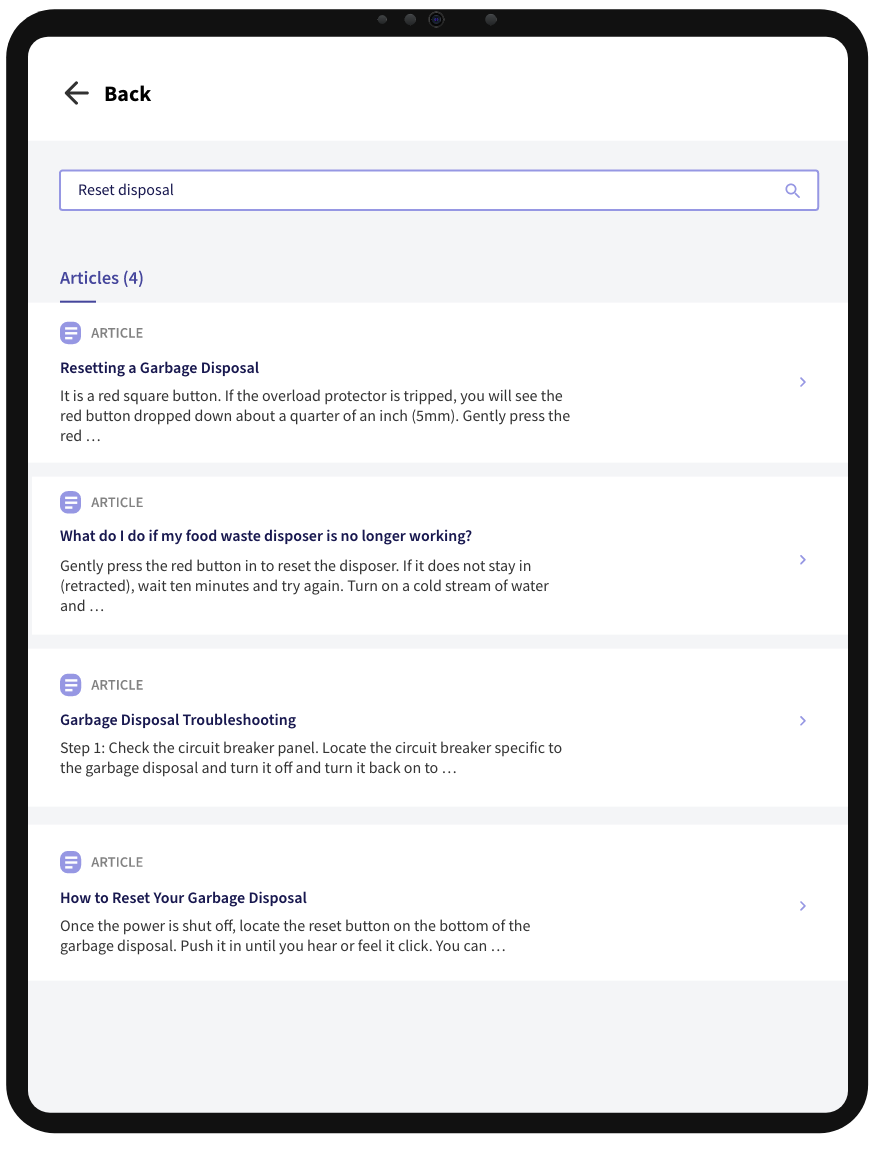Click the article icon next to Garbage Disposal Troubleshooting
This screenshot has height=1151, width=876.
pyautogui.click(x=70, y=684)
